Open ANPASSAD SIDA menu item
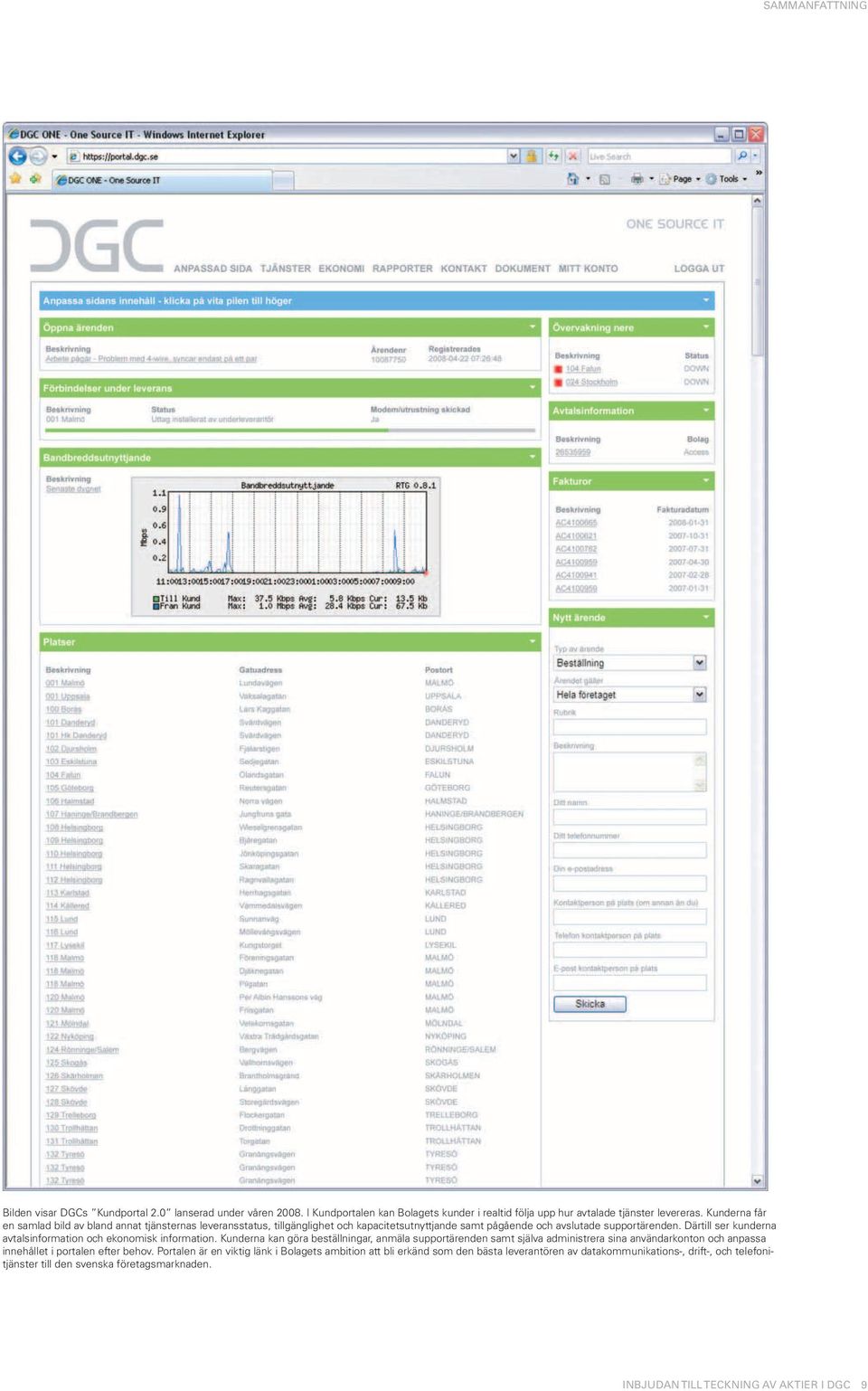This screenshot has height=1391, width=868. tap(212, 269)
